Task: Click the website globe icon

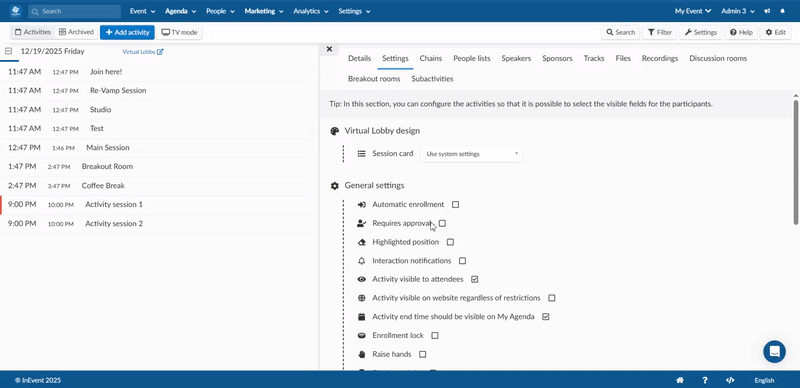Action: pos(362,298)
